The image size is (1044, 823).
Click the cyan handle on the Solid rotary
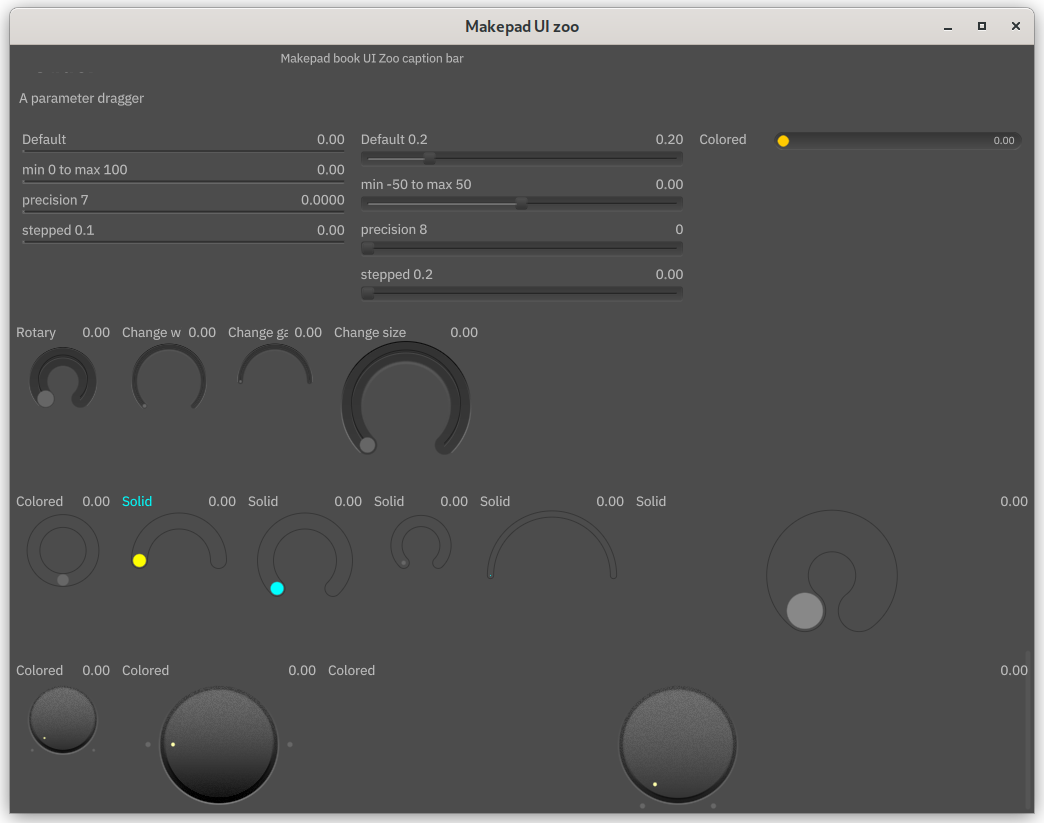(x=277, y=588)
